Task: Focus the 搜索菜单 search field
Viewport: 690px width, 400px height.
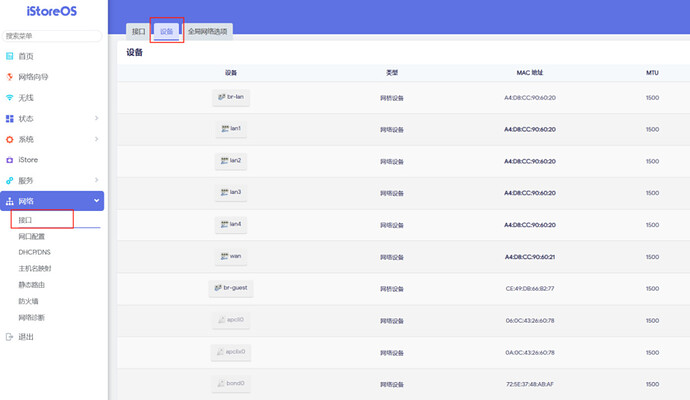Action: [x=52, y=36]
